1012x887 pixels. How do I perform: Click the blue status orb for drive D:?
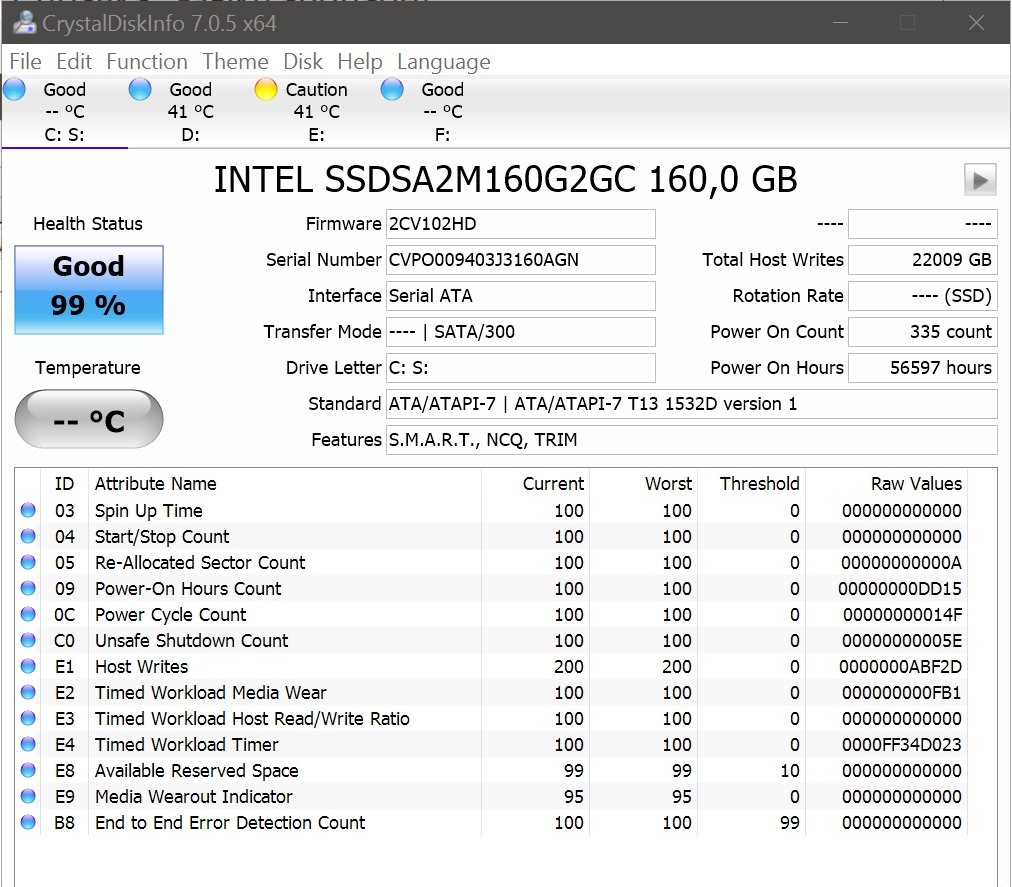(x=140, y=90)
